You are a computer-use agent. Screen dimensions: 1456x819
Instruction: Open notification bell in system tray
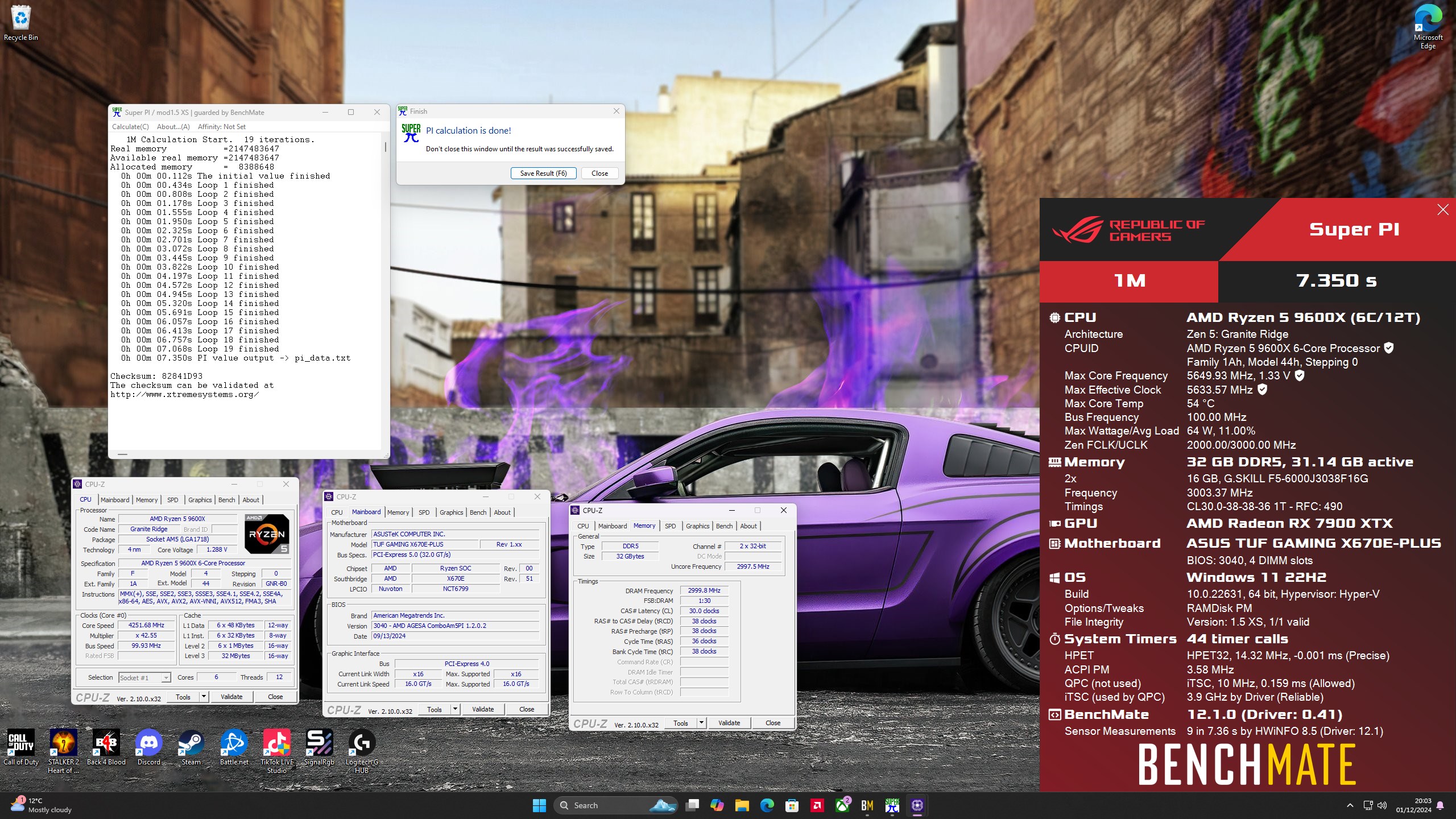[1441, 805]
